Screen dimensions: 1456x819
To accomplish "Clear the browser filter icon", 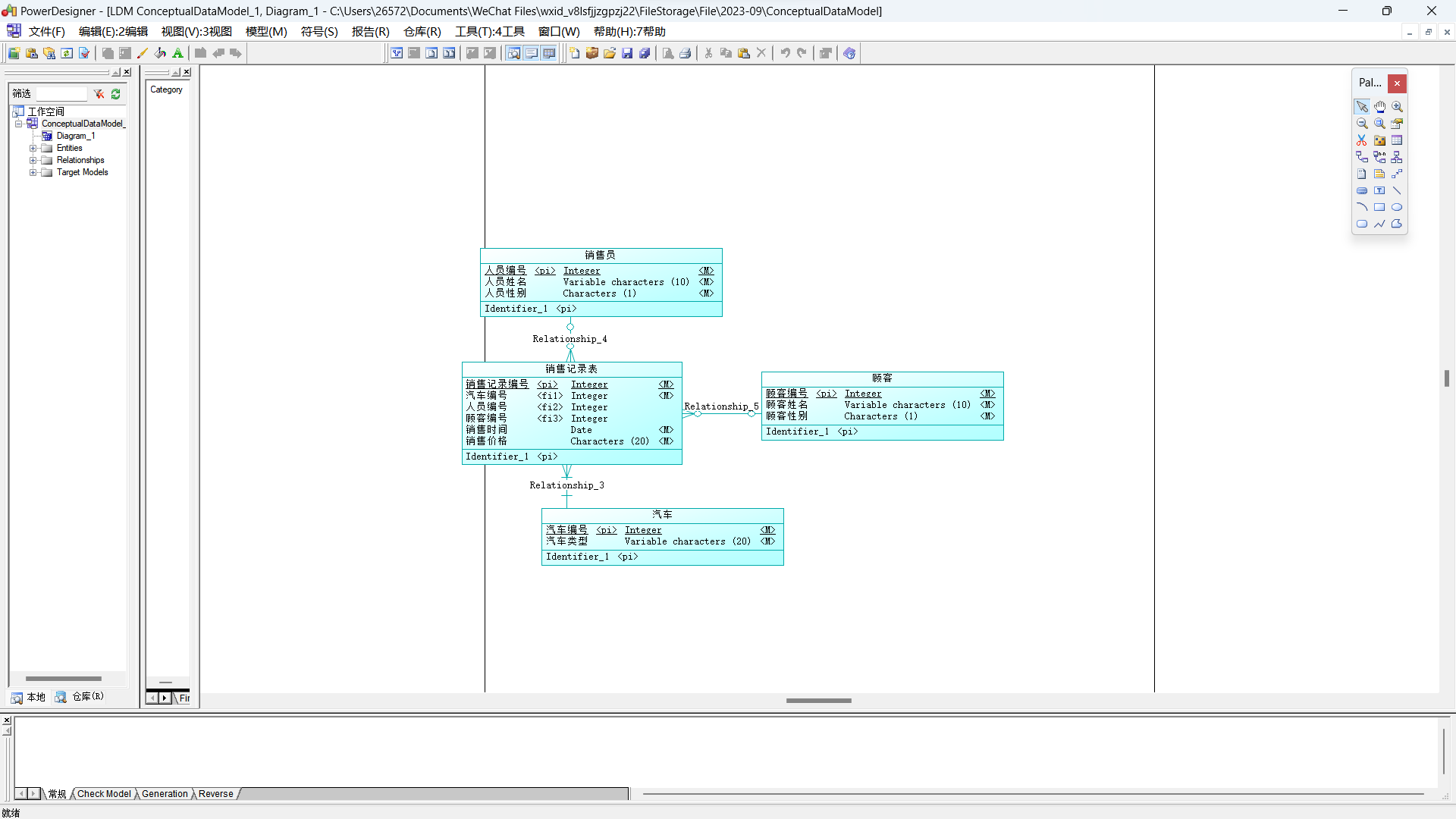I will coord(99,94).
